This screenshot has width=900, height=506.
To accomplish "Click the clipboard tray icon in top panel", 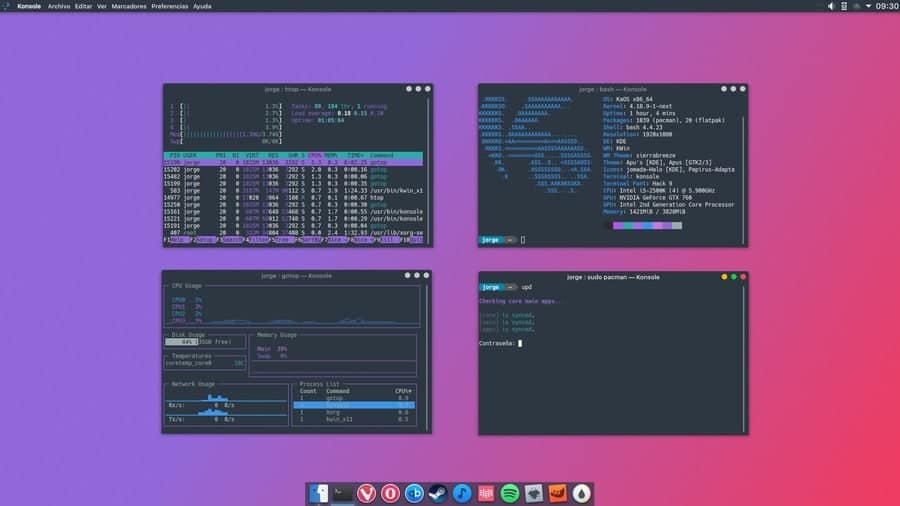I will click(844, 6).
